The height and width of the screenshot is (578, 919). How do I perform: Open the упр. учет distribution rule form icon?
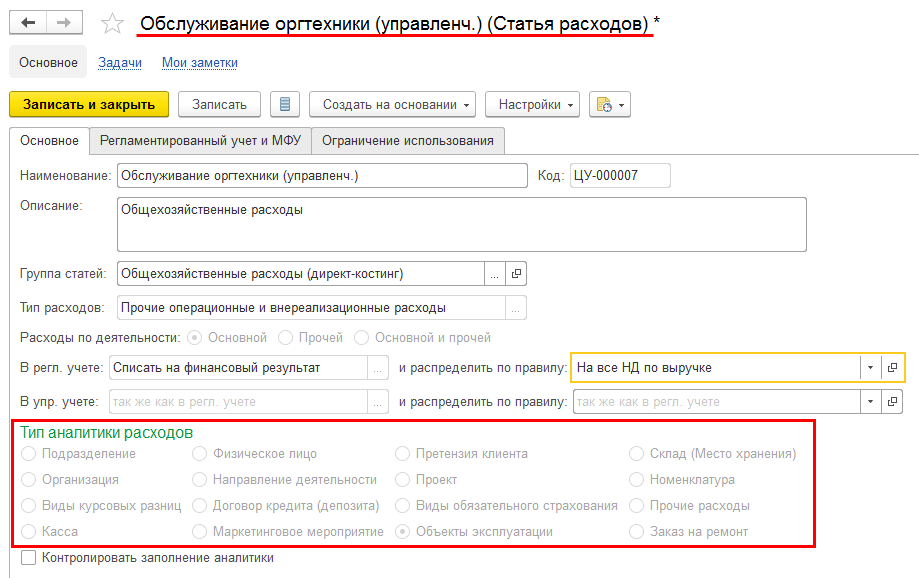coord(892,402)
